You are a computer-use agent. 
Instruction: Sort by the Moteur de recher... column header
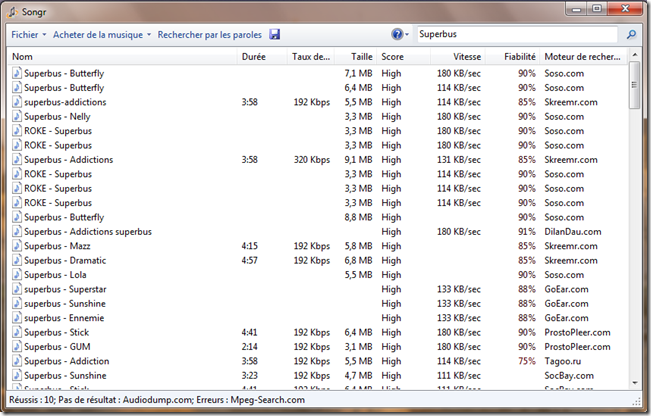click(x=584, y=57)
